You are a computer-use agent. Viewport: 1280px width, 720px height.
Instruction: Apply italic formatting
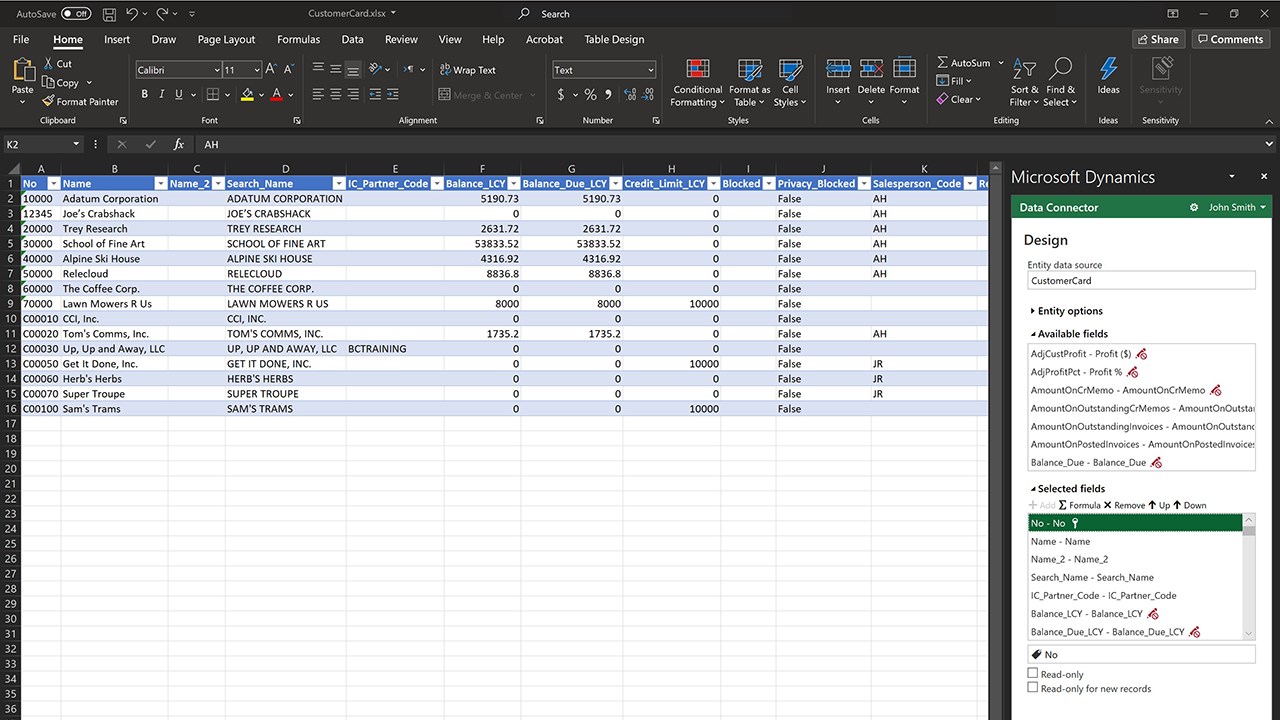coord(161,94)
